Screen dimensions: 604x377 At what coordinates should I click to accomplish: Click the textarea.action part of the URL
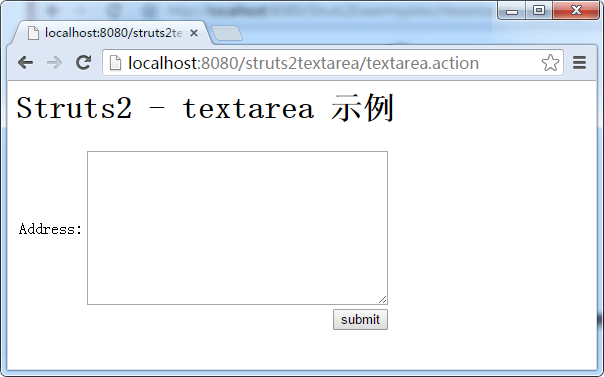click(x=422, y=63)
